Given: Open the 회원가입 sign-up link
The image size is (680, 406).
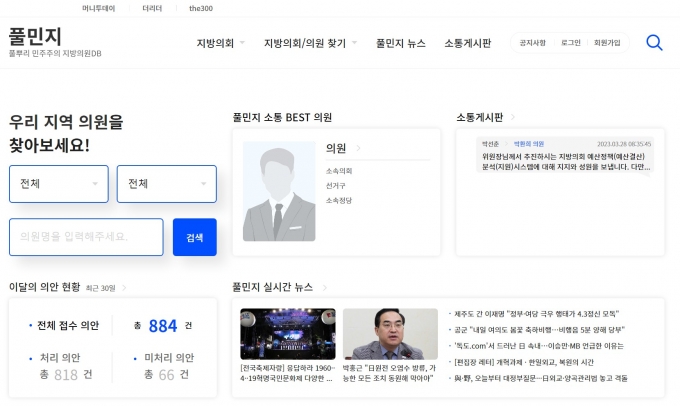Looking at the screenshot, I should coord(607,43).
